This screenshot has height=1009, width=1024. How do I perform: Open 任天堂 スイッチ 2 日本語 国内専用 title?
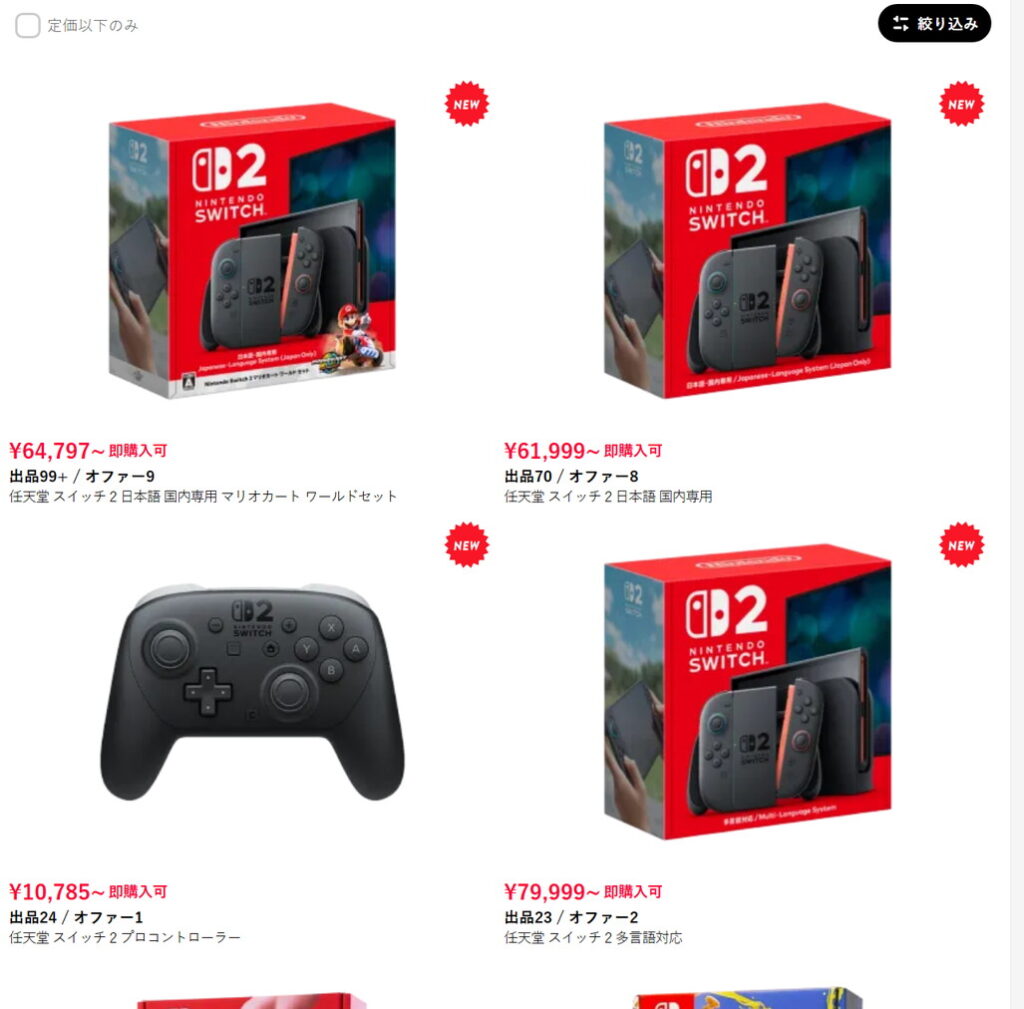coord(608,496)
